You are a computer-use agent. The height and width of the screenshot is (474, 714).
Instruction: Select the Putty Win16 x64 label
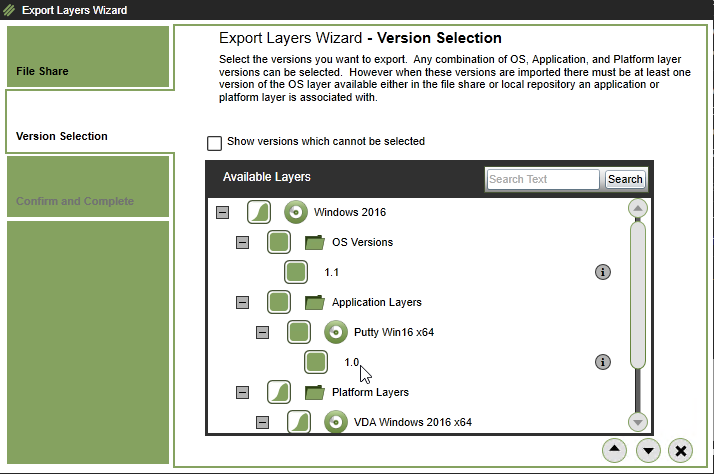click(x=394, y=332)
